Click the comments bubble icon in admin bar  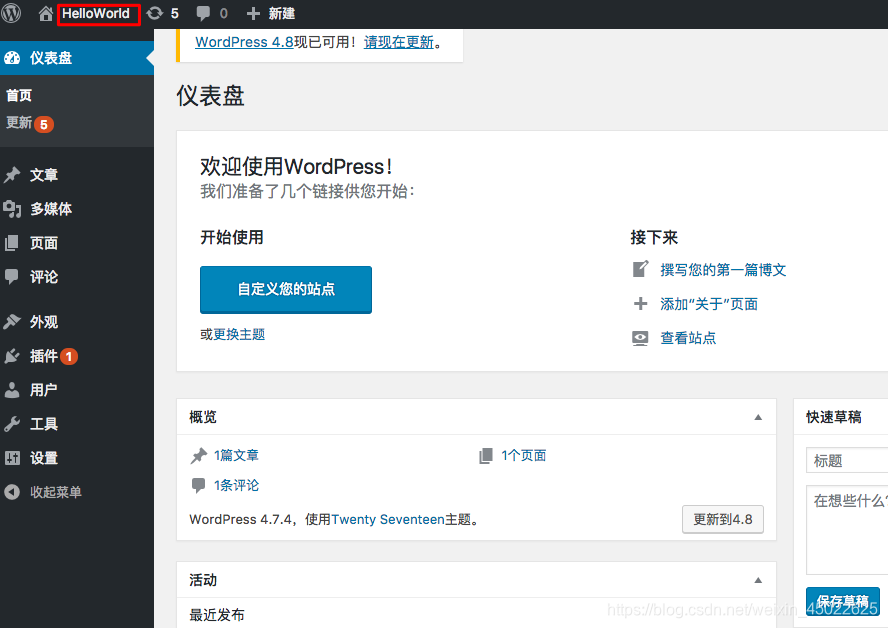pyautogui.click(x=203, y=14)
